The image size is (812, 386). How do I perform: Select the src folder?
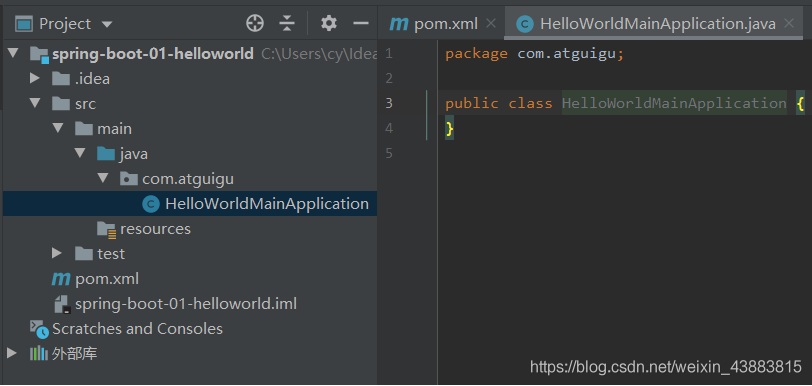(85, 104)
